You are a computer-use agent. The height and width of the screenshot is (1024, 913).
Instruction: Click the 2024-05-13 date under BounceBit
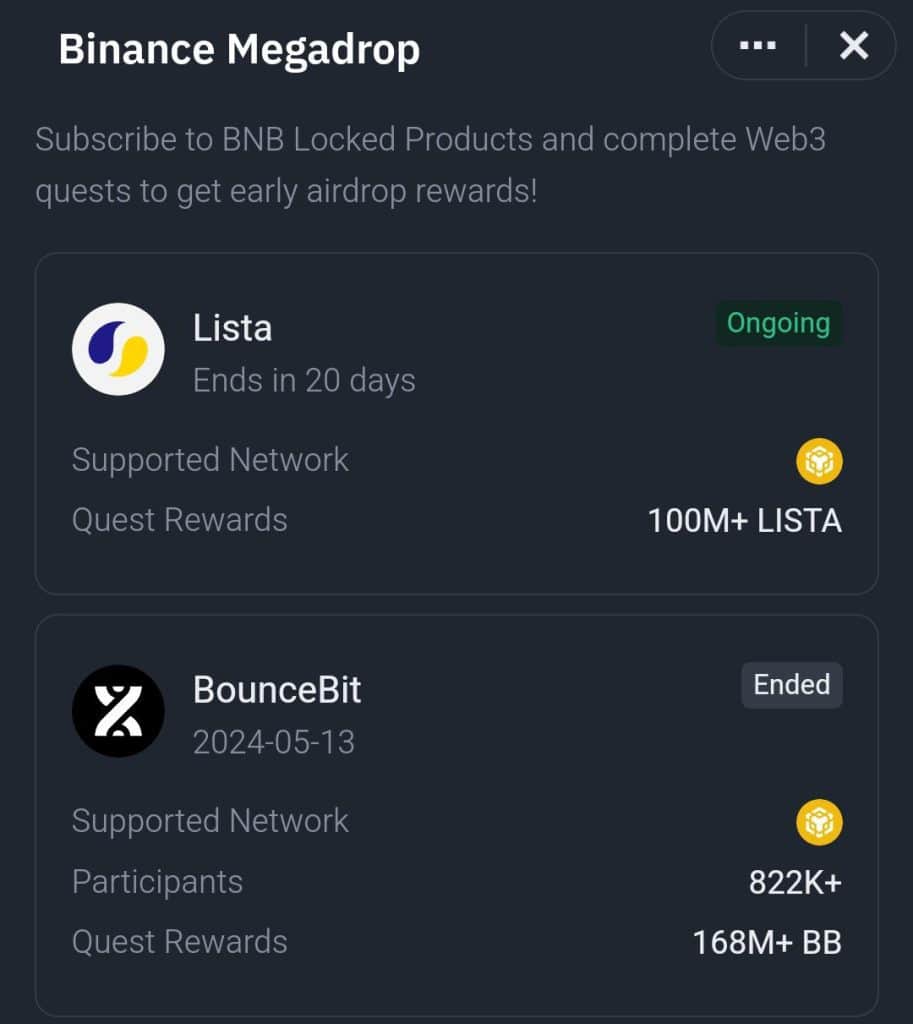(x=273, y=742)
